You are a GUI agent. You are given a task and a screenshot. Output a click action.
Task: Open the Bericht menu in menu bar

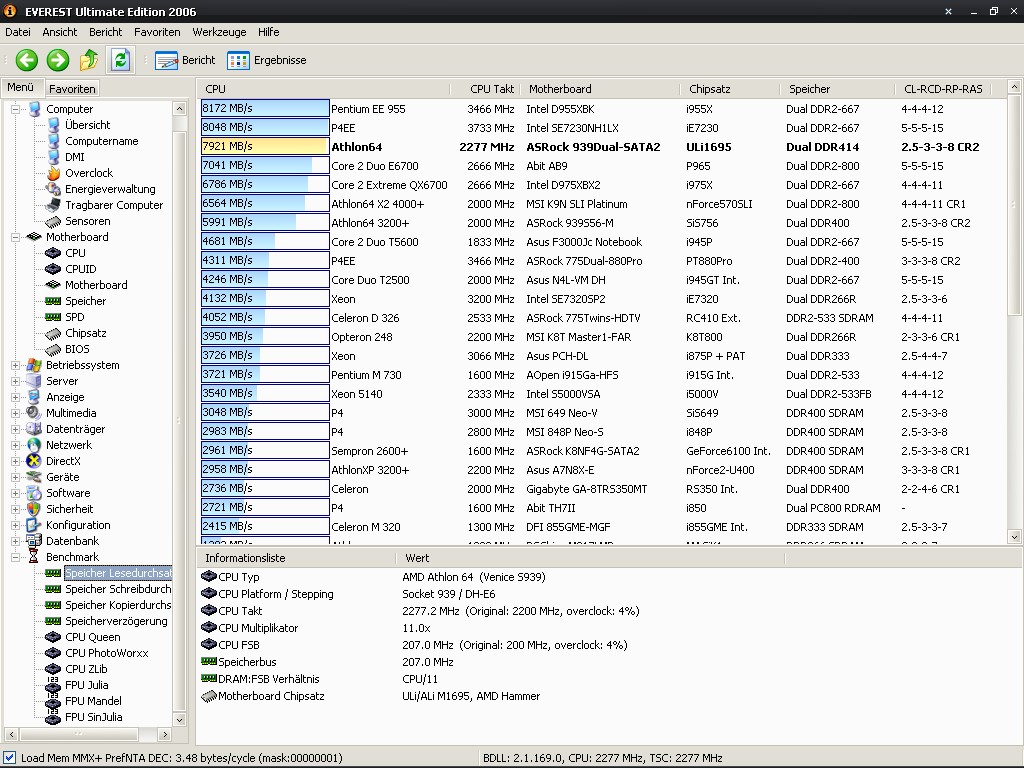105,32
